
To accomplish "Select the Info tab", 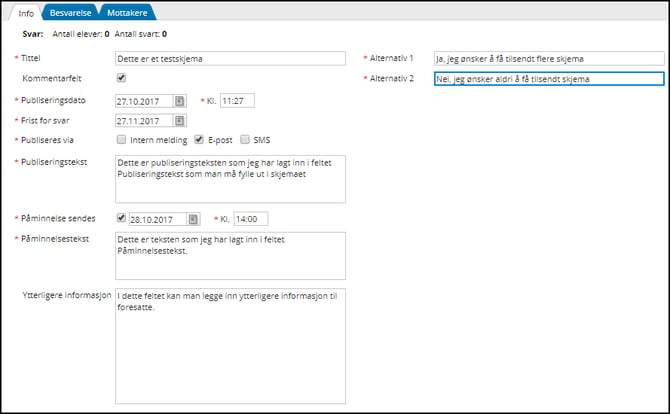I will click(27, 13).
